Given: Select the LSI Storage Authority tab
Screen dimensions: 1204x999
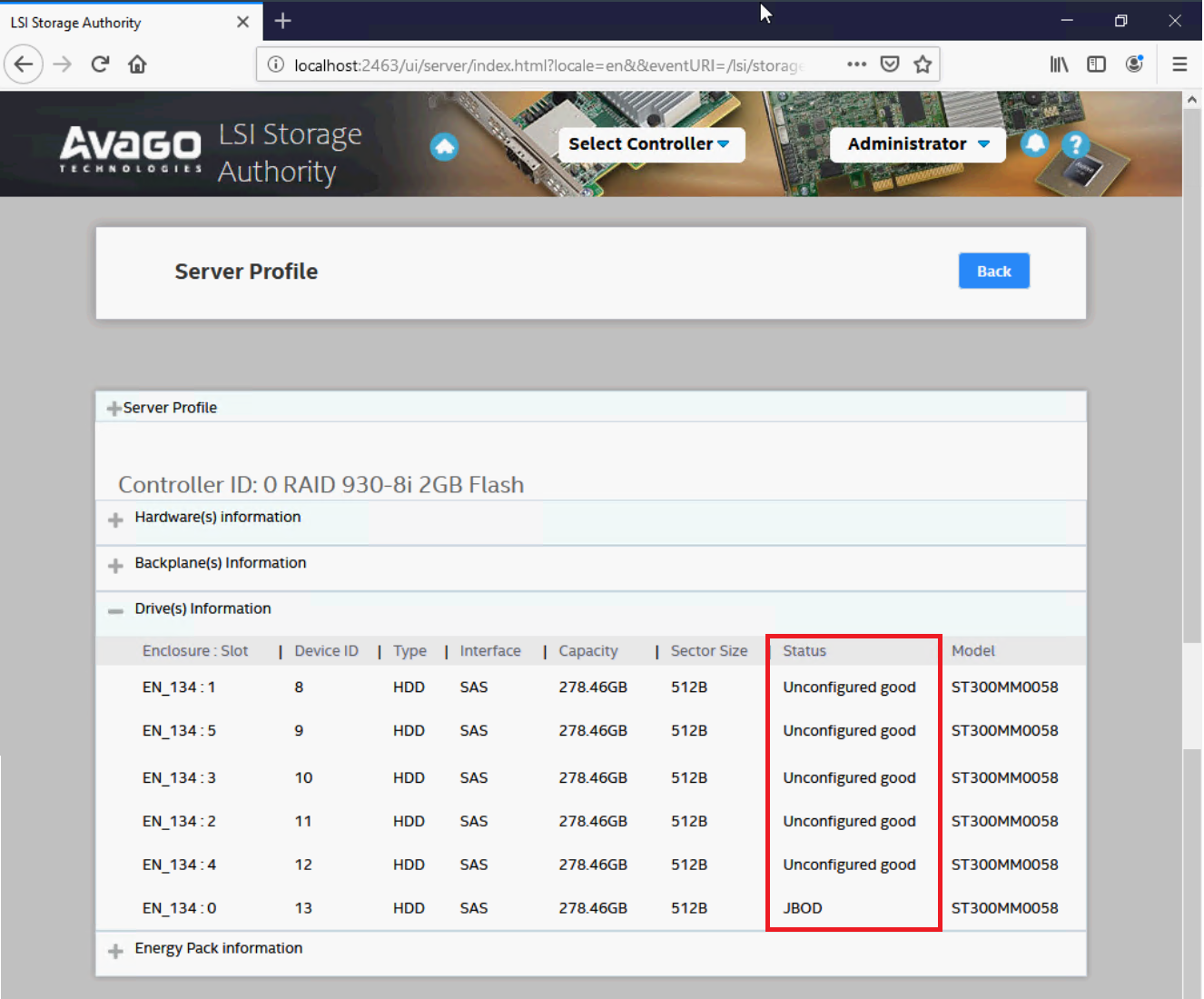Looking at the screenshot, I should pos(118,22).
